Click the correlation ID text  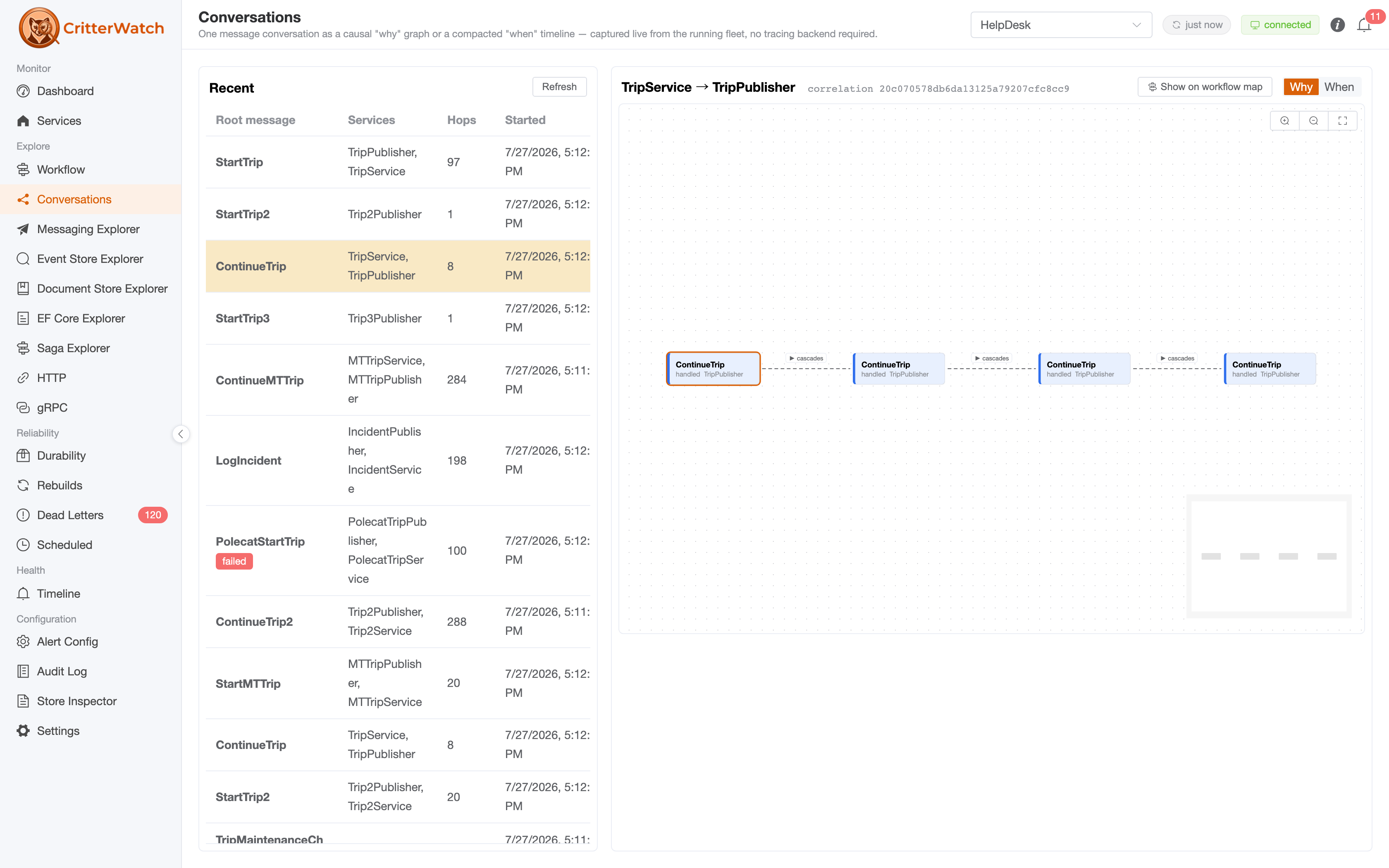coord(938,88)
